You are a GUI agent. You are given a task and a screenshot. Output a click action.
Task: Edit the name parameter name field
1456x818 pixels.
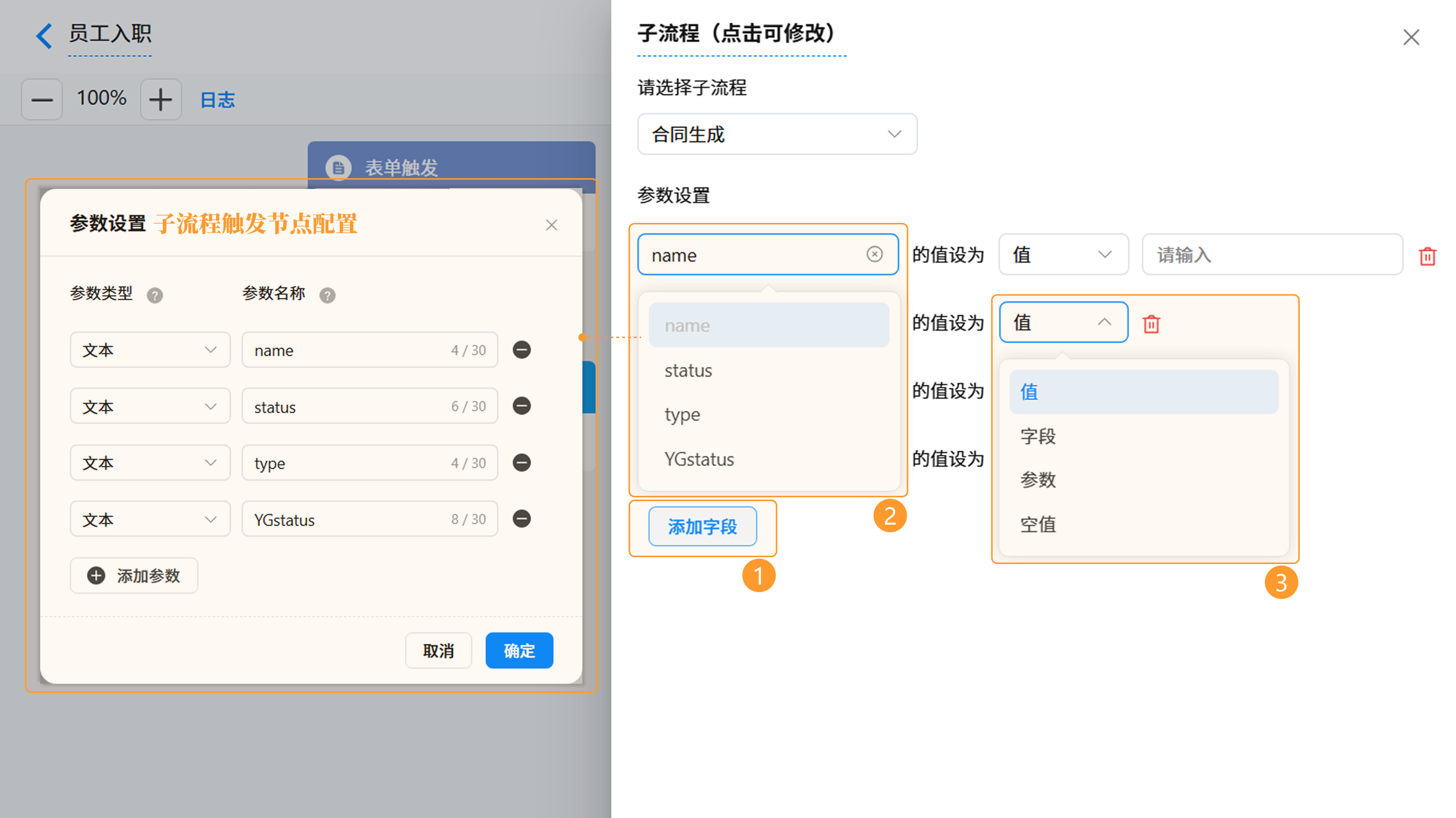[x=370, y=350]
